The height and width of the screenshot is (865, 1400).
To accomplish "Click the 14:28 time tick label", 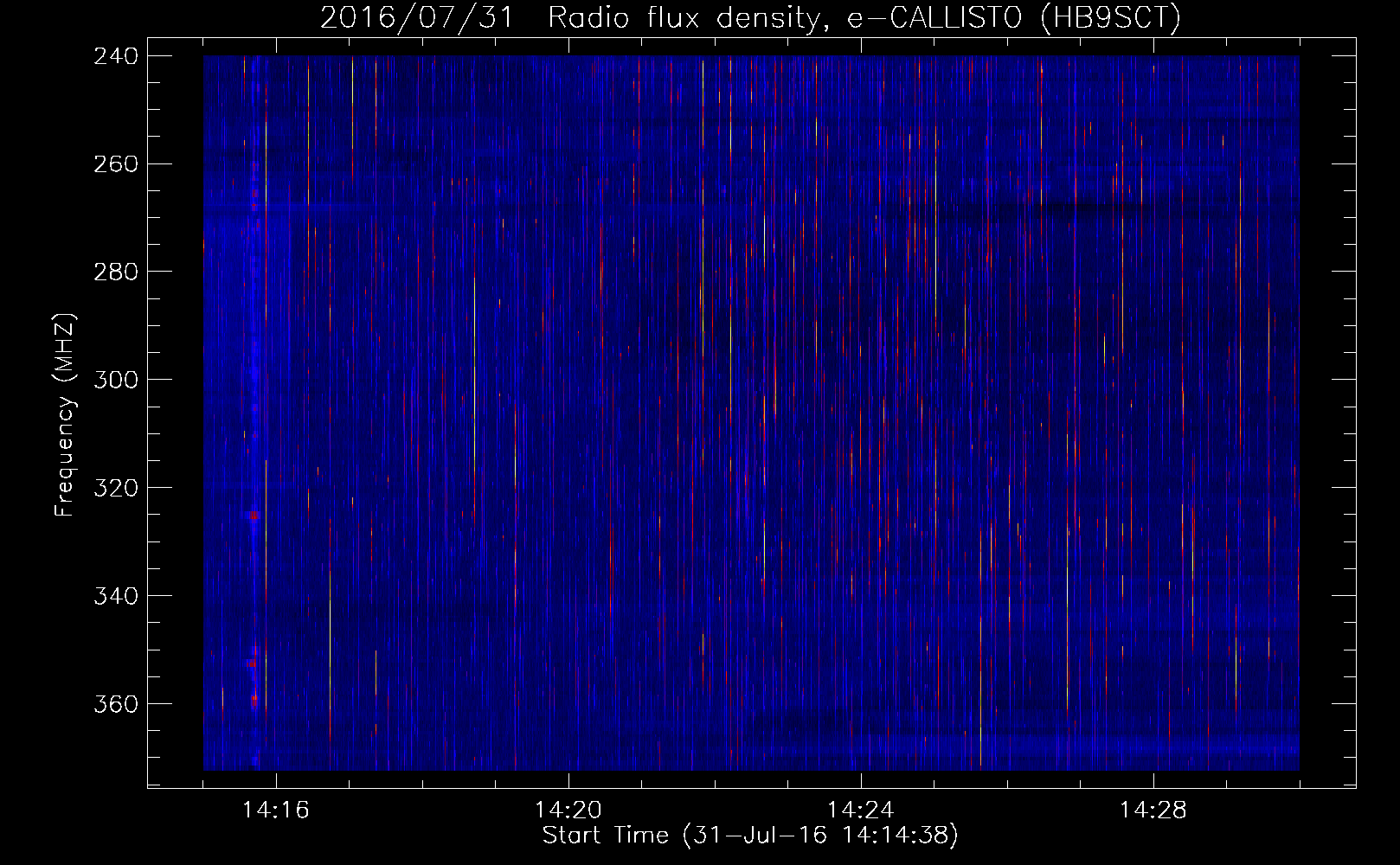I will (1153, 811).
